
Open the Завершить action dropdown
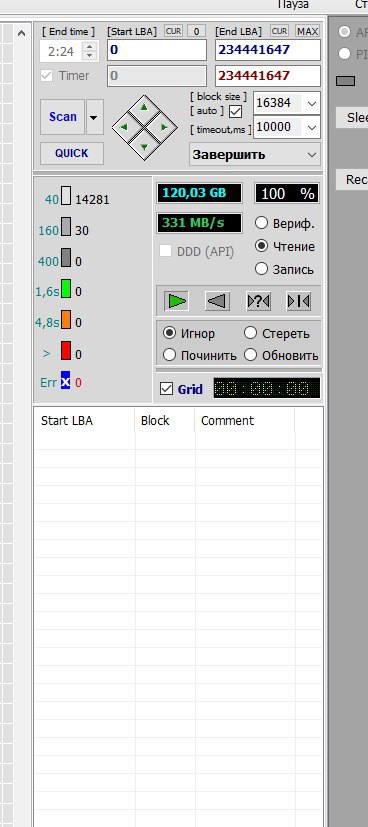pyautogui.click(x=255, y=155)
